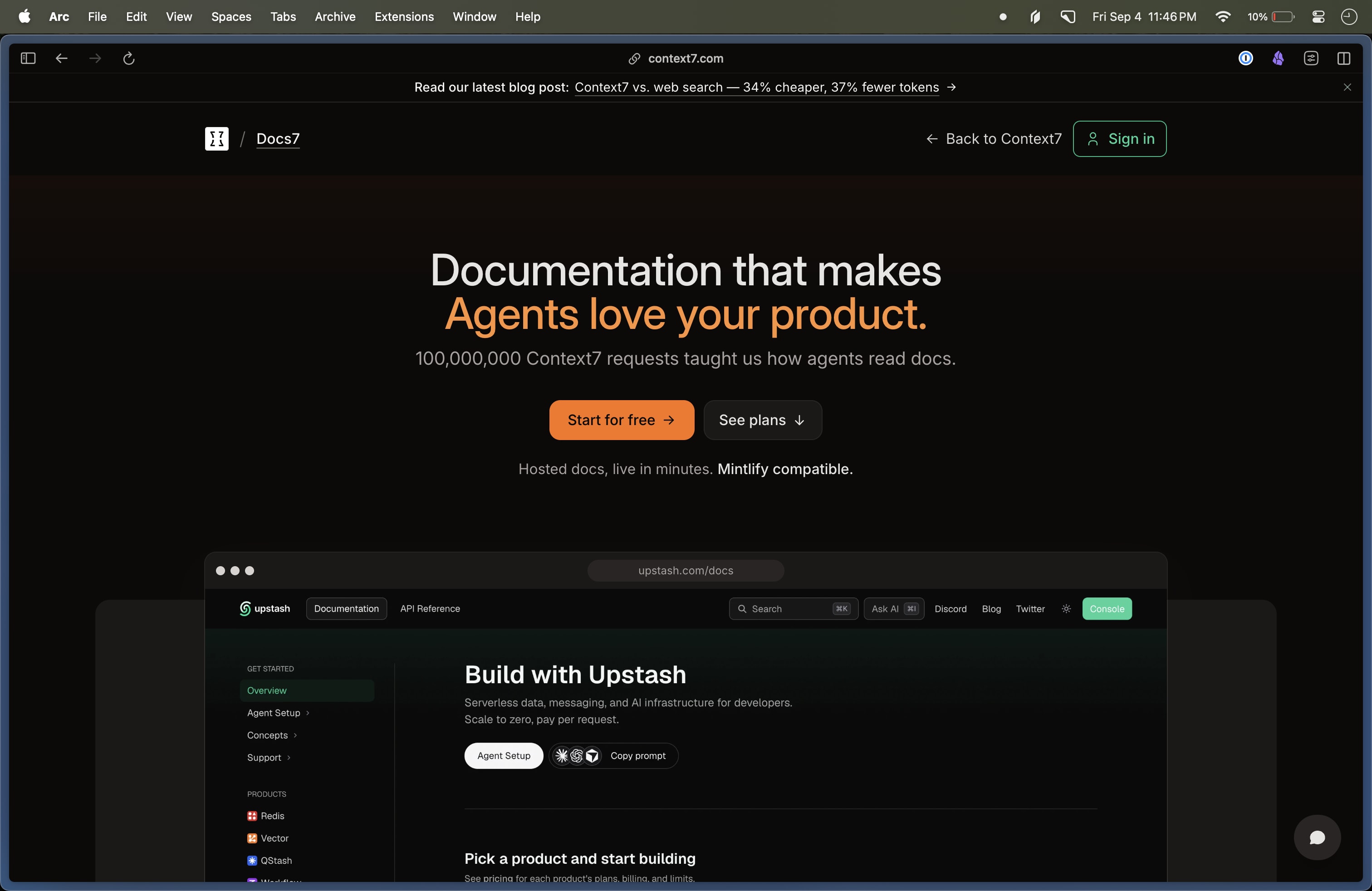
Task: Click the Context7 logo icon
Action: [x=217, y=139]
